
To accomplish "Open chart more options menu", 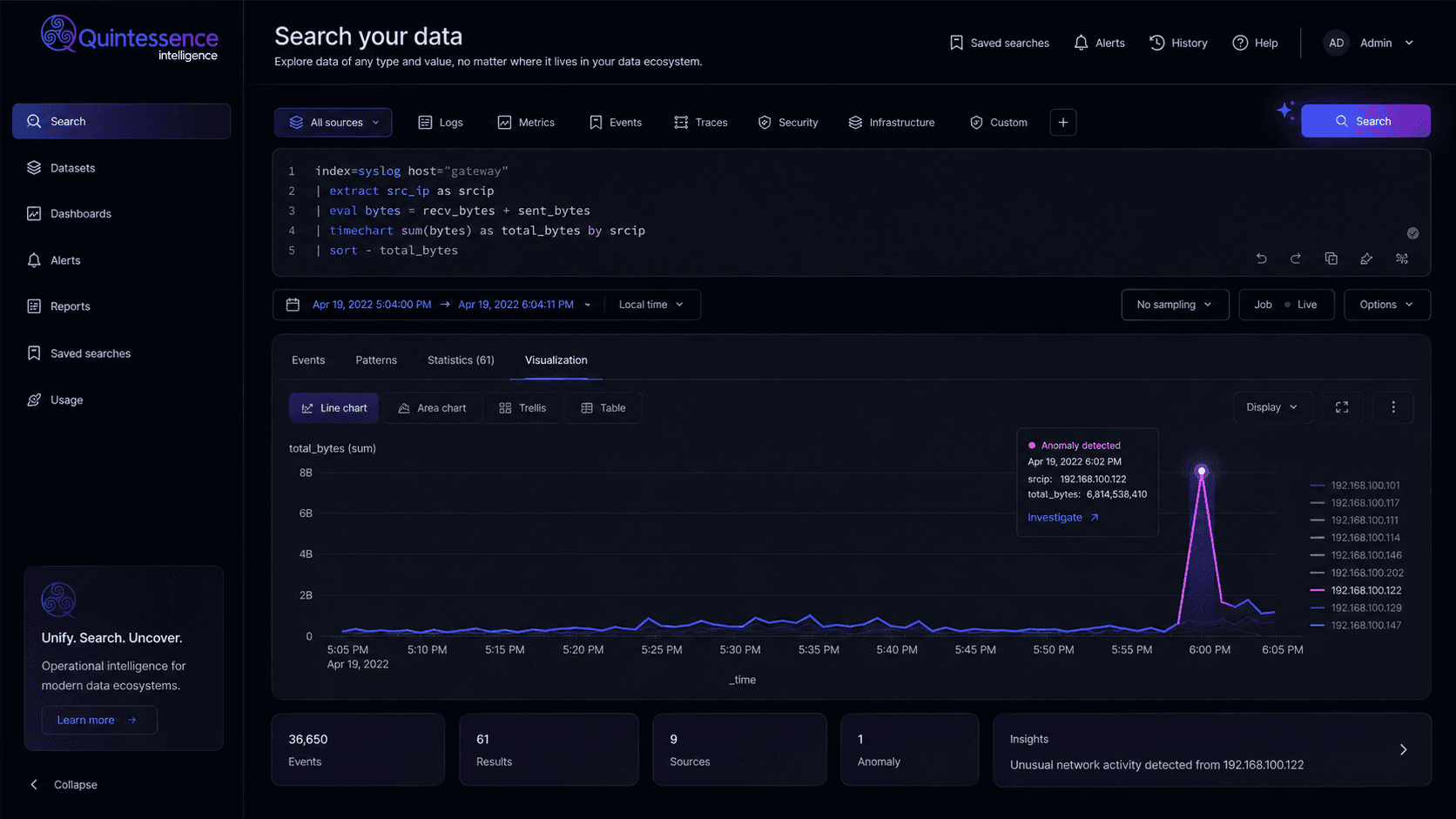I will (x=1393, y=407).
